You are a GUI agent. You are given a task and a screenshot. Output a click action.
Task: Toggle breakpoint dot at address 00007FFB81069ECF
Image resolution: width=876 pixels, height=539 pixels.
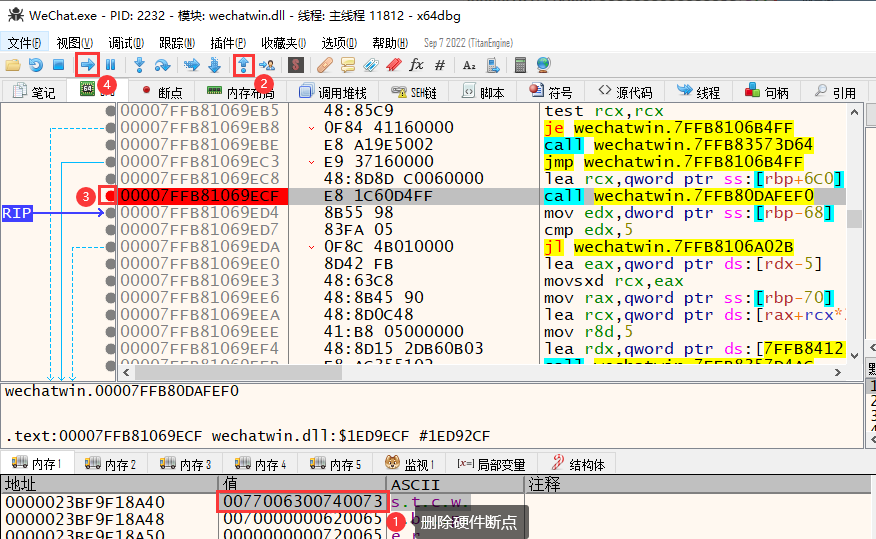[110, 195]
